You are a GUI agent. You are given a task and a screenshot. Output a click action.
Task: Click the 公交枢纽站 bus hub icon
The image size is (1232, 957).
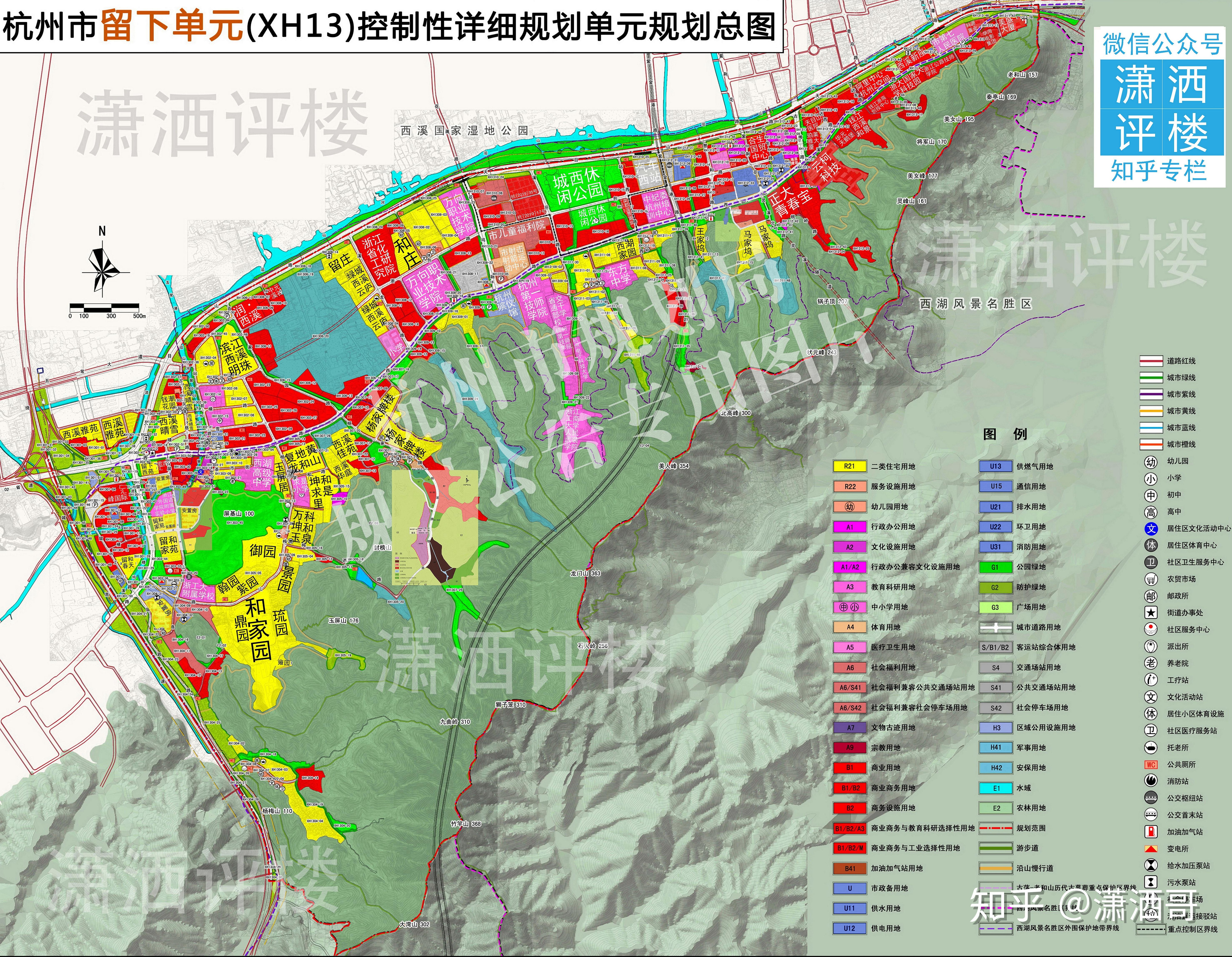1151,798
